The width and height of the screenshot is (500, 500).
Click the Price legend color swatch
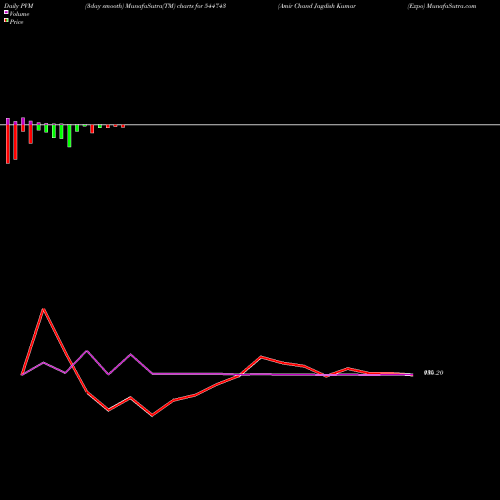(6, 20)
